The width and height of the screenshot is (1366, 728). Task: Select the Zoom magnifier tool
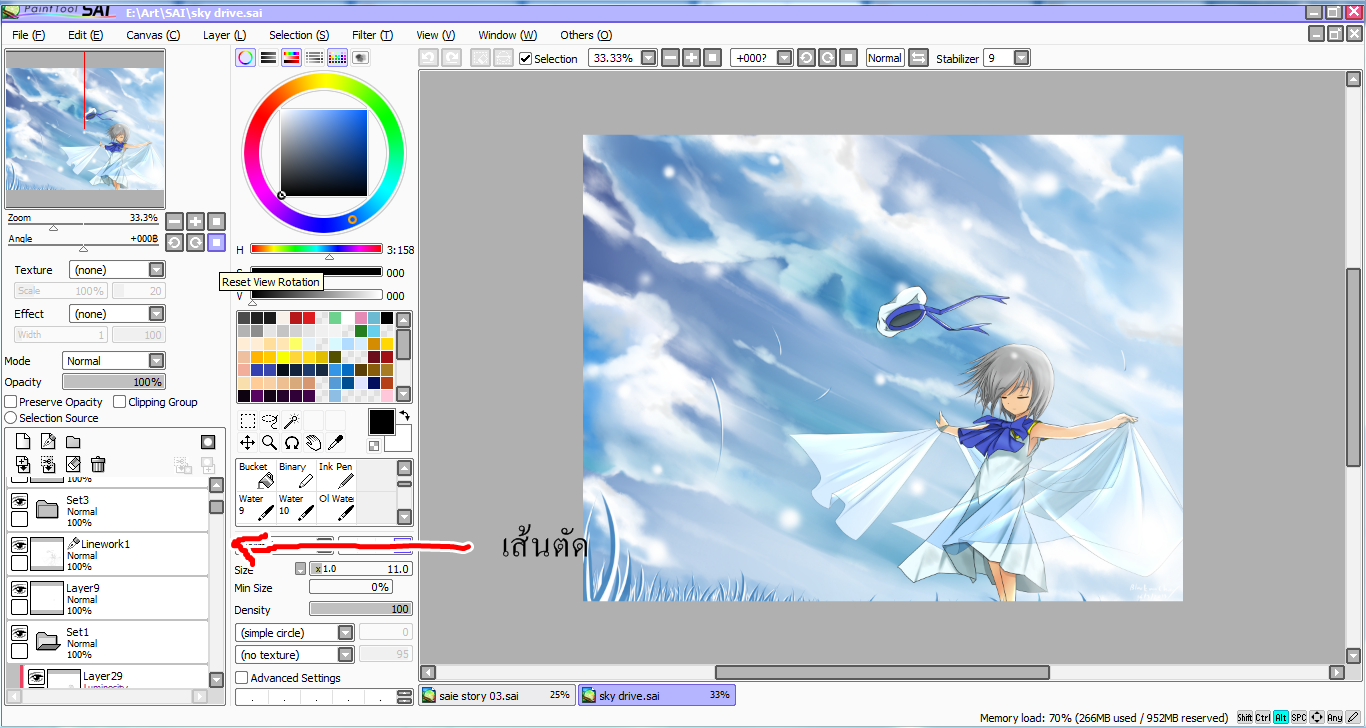[x=269, y=442]
